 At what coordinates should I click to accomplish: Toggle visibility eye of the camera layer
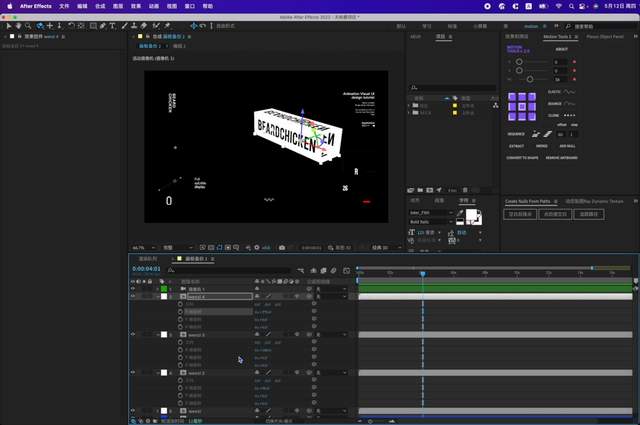133,289
